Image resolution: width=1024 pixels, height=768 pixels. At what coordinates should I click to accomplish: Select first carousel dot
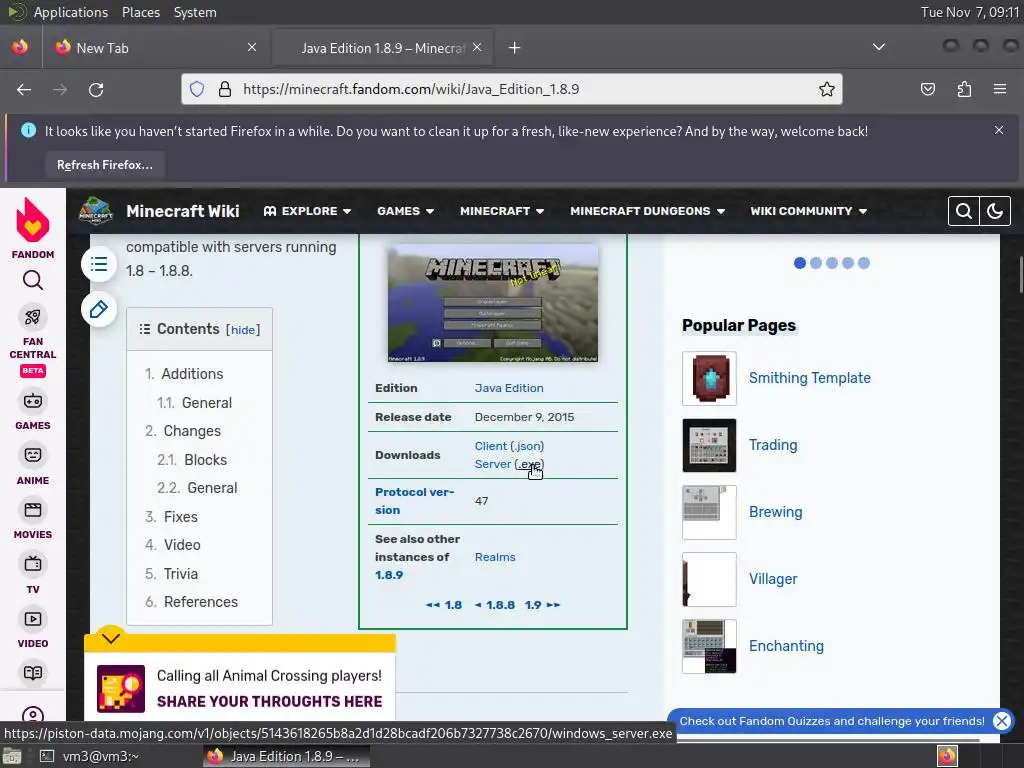pos(799,263)
